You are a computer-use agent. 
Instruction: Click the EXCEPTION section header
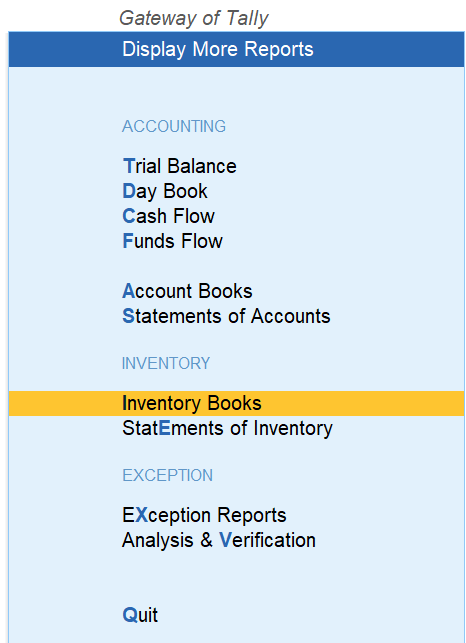(167, 475)
